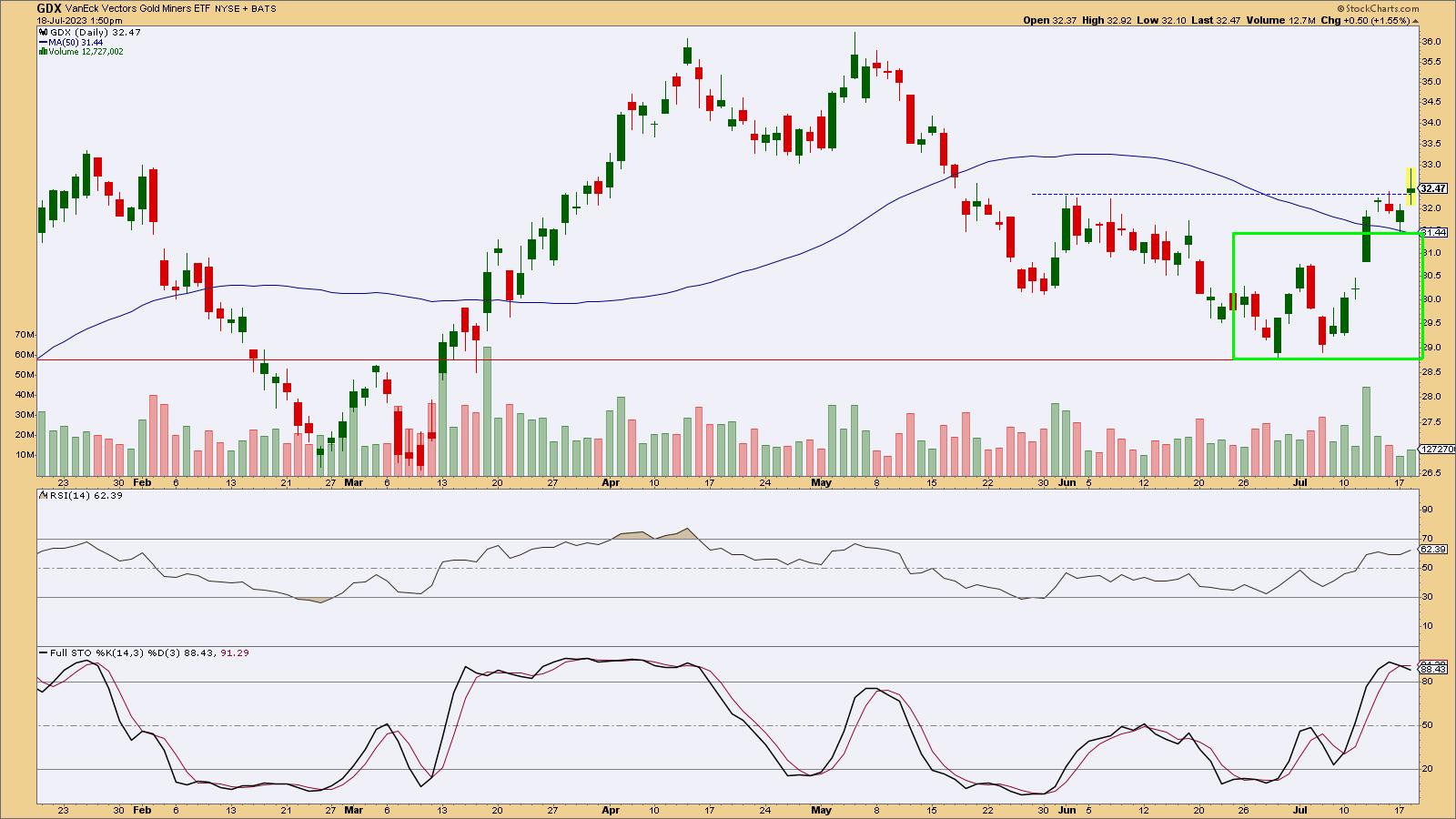Select the 30.0 label on the price axis
Image resolution: width=1456 pixels, height=819 pixels.
1431,299
